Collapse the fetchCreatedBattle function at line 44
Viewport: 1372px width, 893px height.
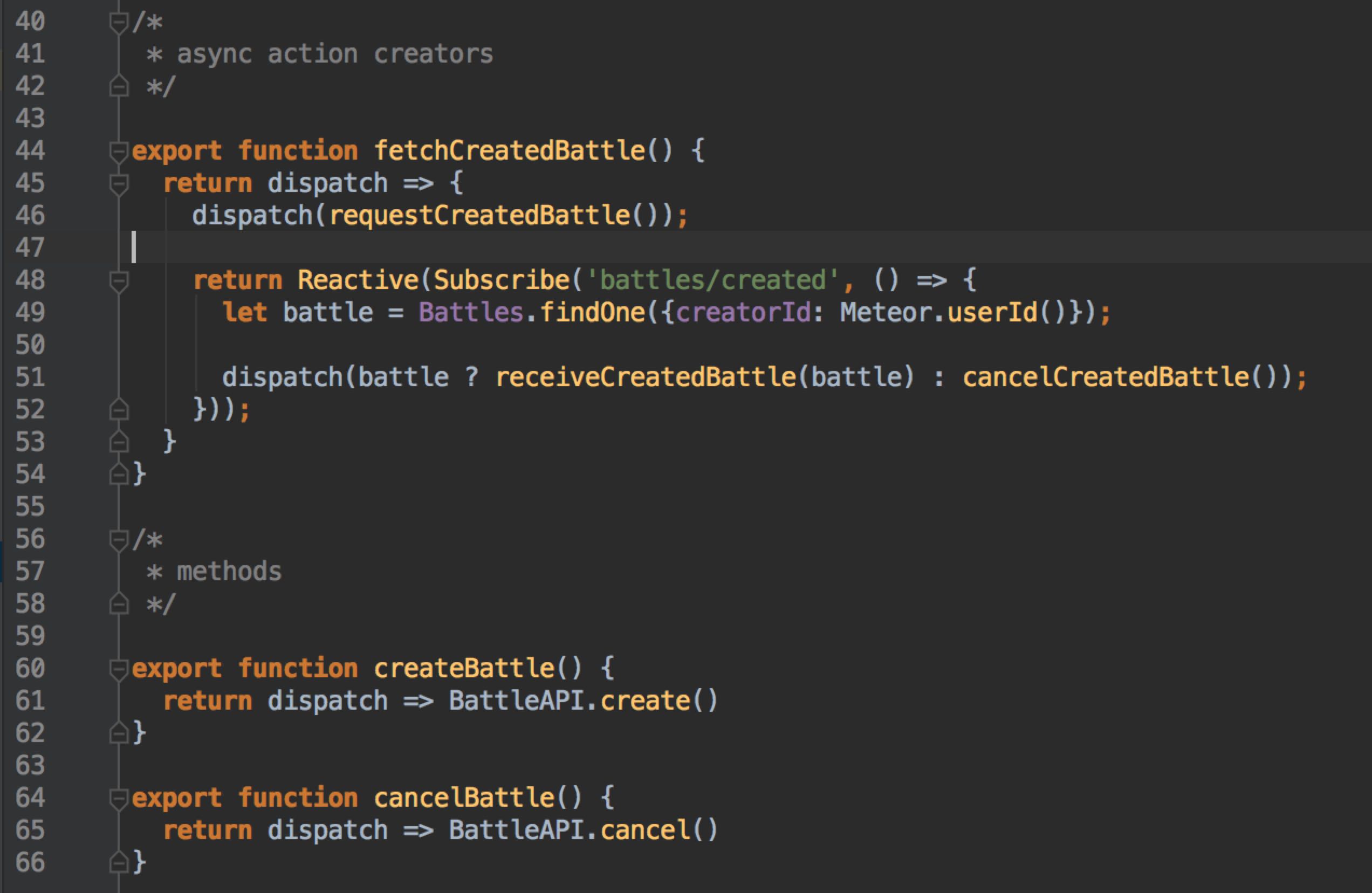coord(119,152)
